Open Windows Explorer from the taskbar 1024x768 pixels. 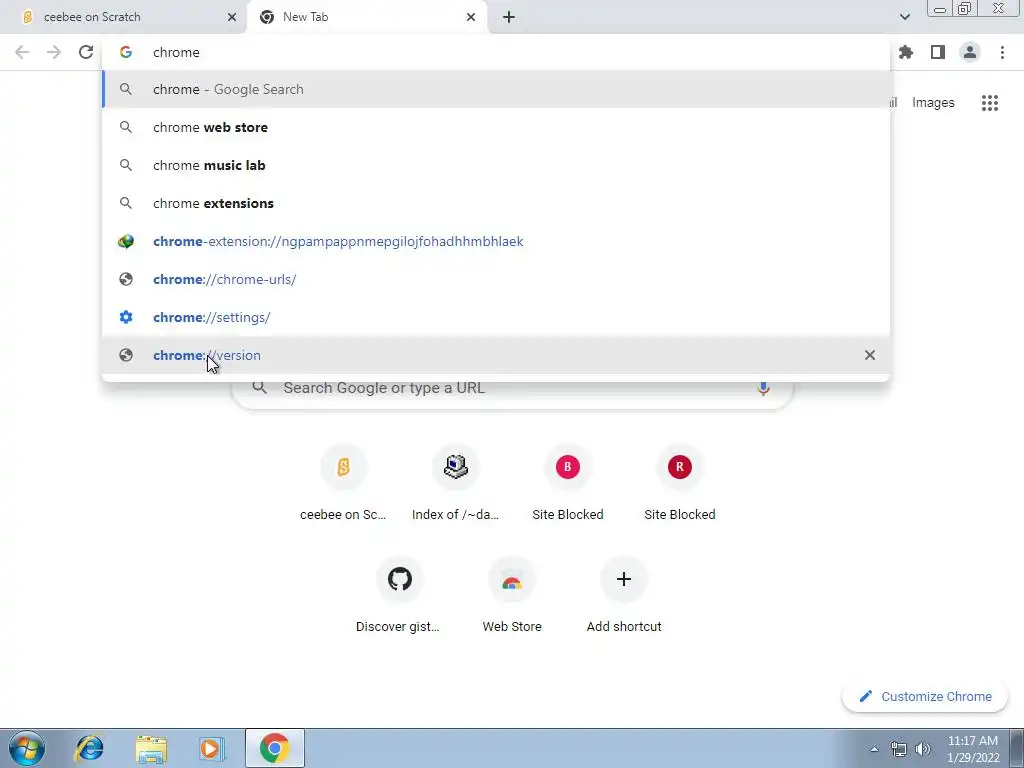tap(151, 748)
